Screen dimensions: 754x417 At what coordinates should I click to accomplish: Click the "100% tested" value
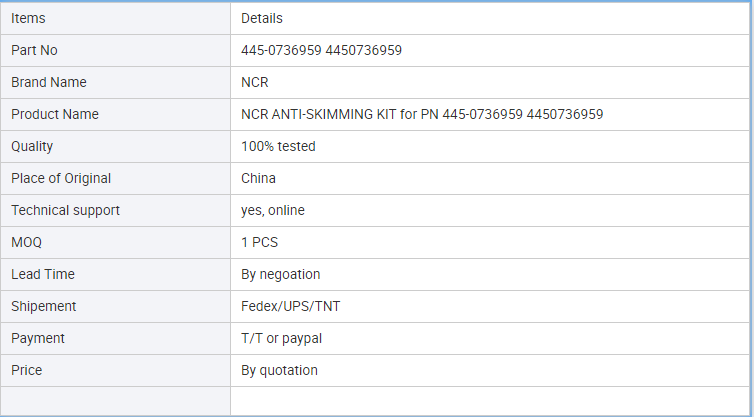click(278, 146)
